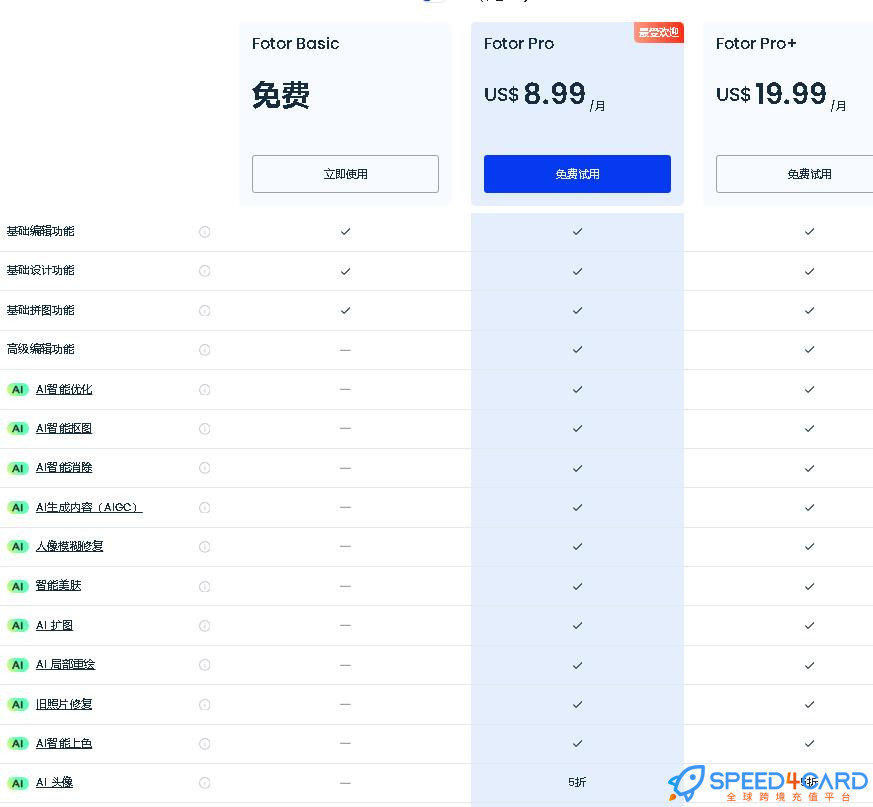Click the 免费试用 button under Fotor Pro+

pos(794,174)
